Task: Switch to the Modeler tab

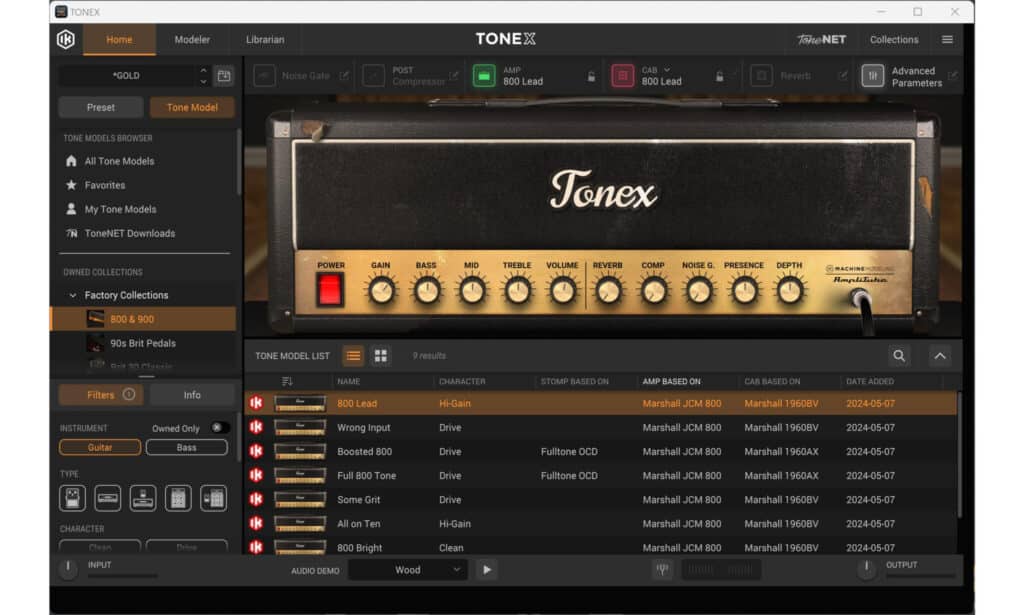Action: click(192, 40)
